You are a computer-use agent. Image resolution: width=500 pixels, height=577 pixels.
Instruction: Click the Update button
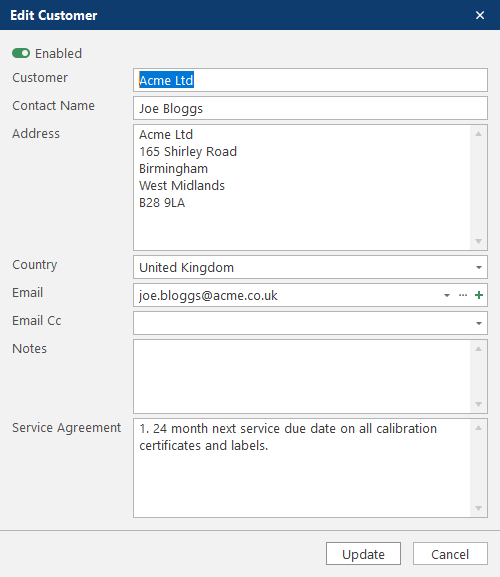(364, 554)
